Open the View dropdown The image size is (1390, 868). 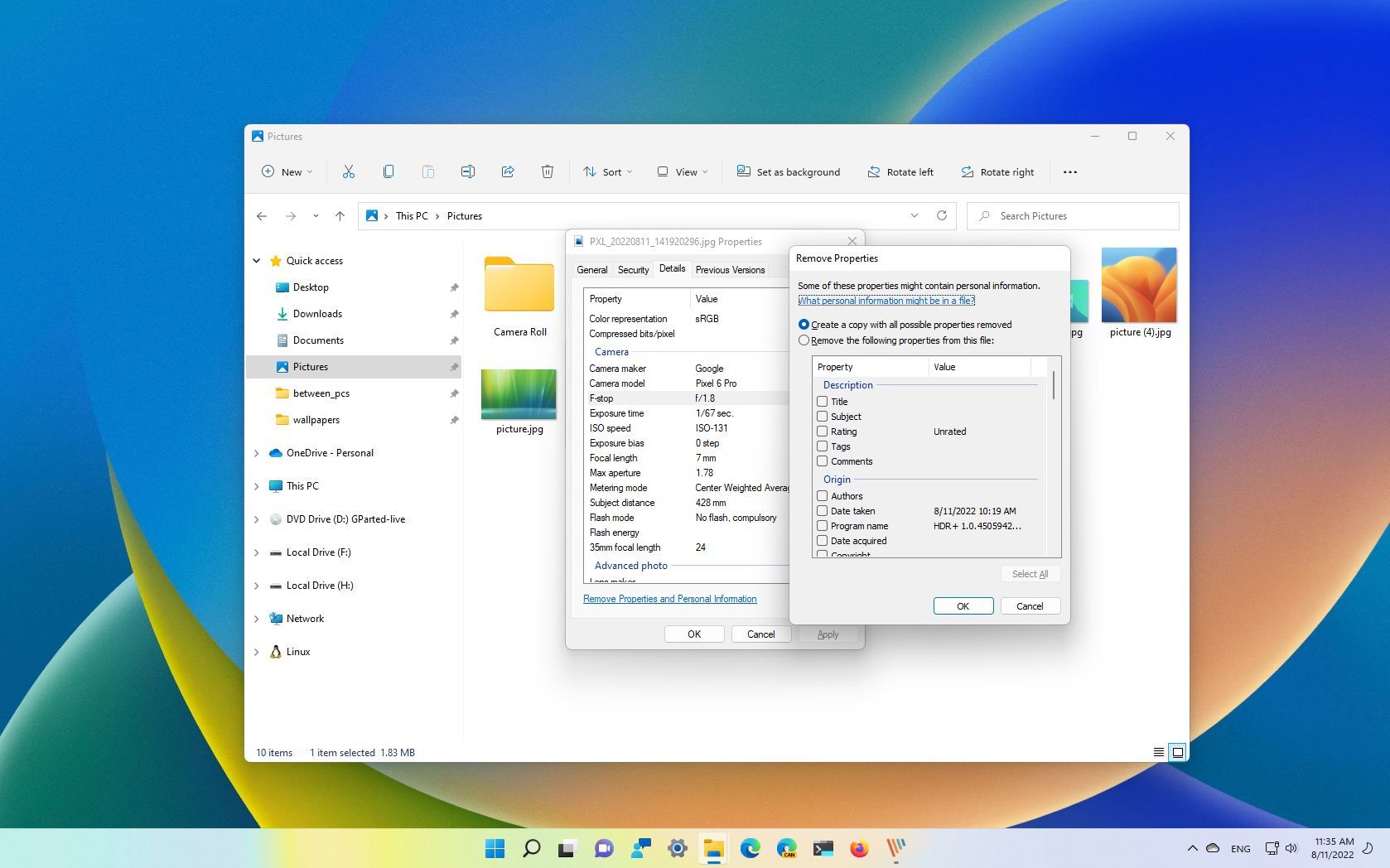(x=681, y=171)
